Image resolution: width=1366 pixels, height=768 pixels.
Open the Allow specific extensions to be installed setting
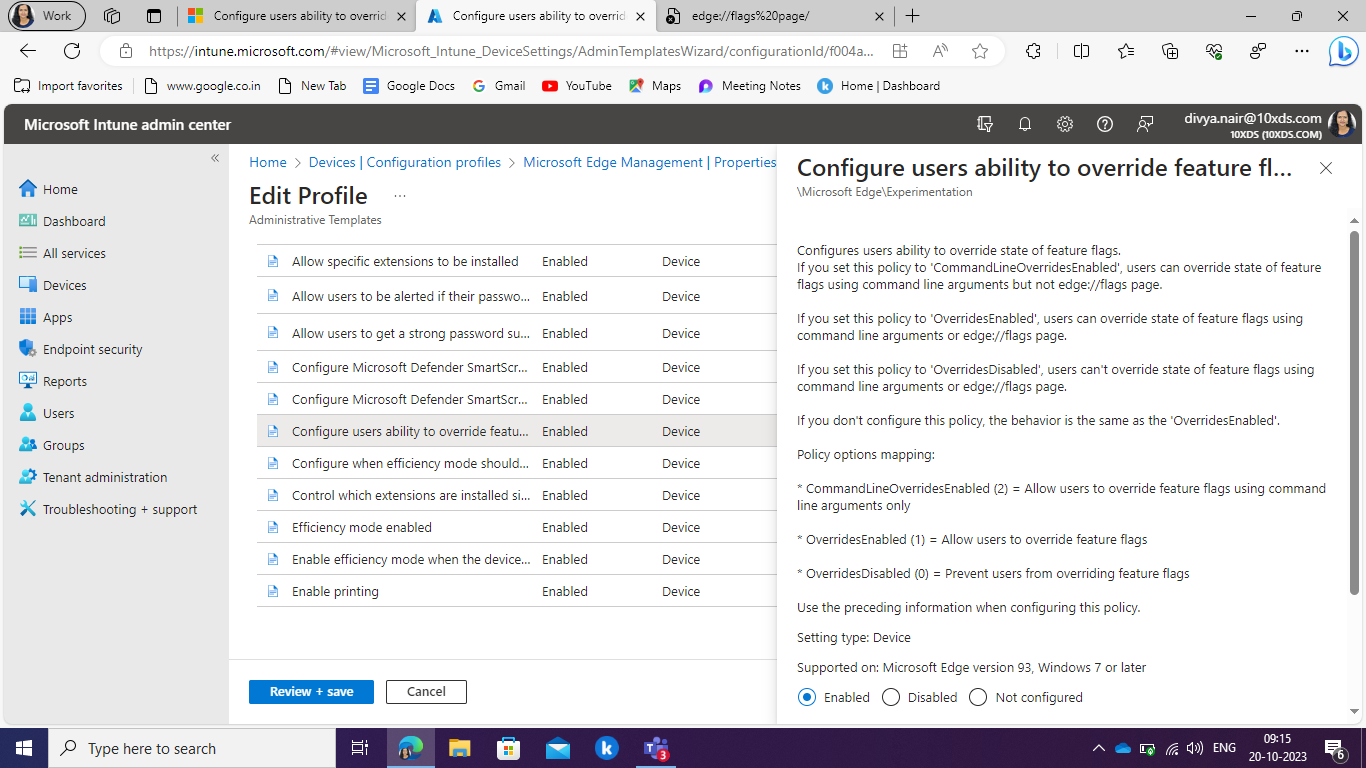[x=405, y=261]
